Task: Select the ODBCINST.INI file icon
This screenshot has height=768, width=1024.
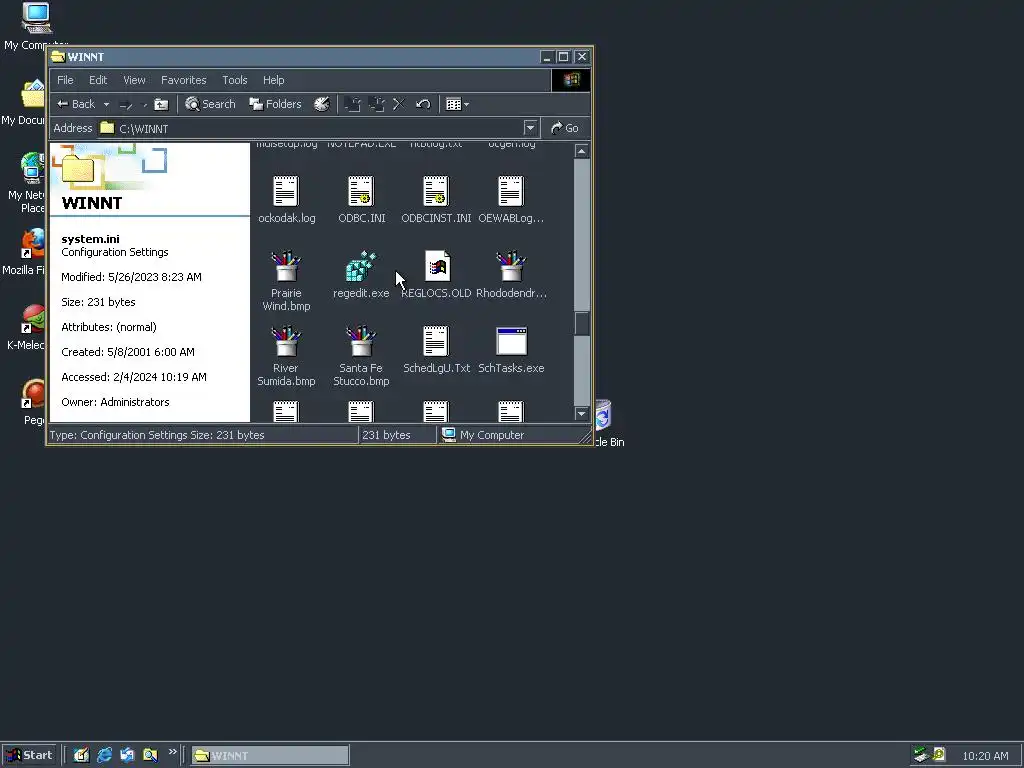Action: tap(436, 191)
